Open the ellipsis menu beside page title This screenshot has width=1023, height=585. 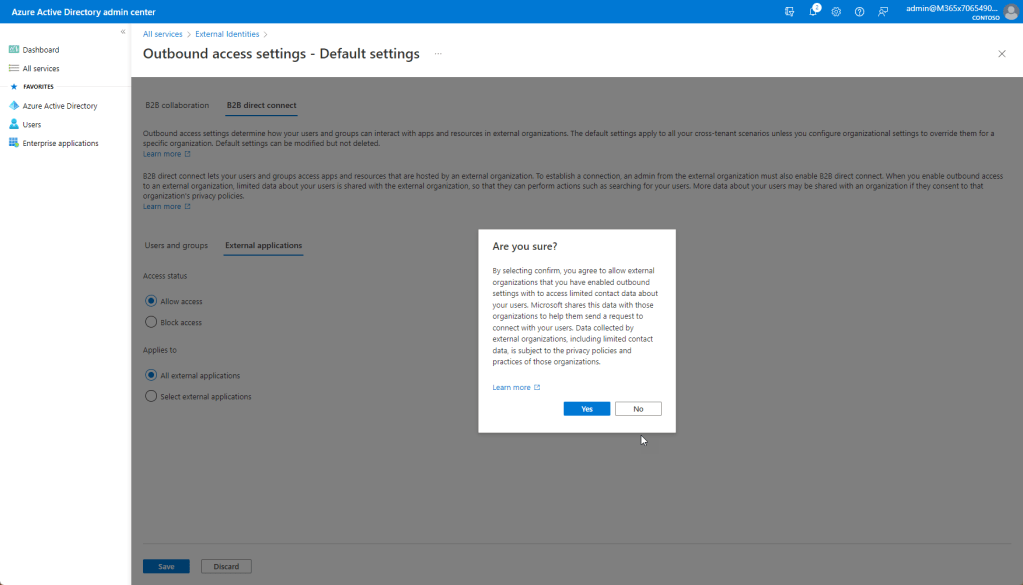(x=438, y=54)
